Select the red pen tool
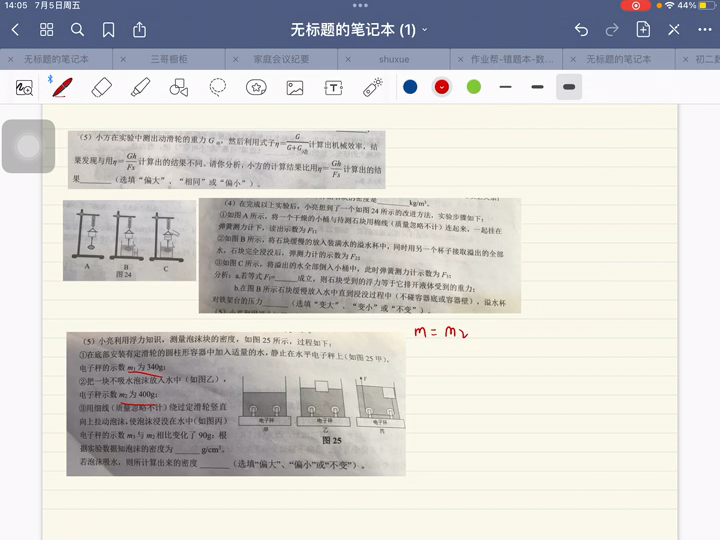This screenshot has height=540, width=720. [62, 87]
